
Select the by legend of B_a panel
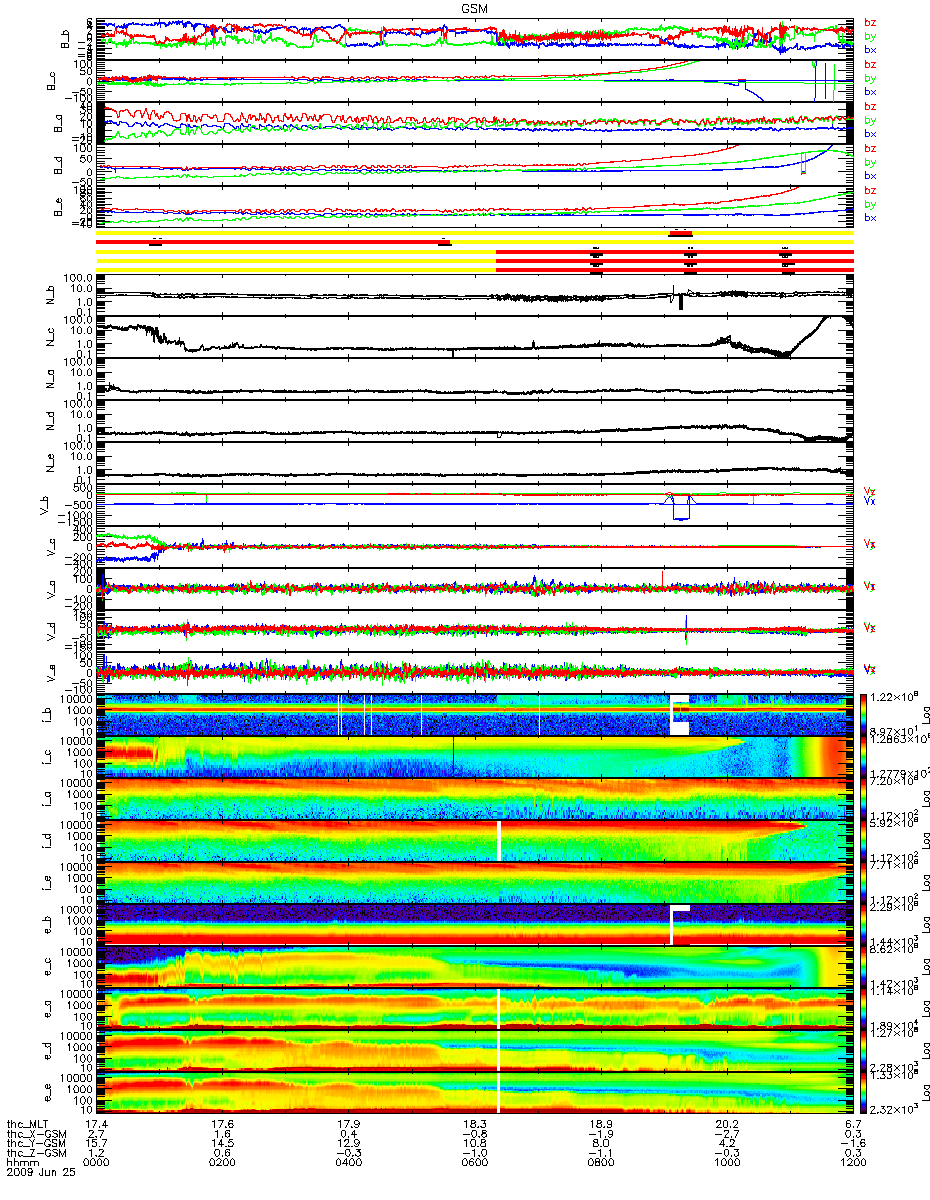tap(871, 119)
